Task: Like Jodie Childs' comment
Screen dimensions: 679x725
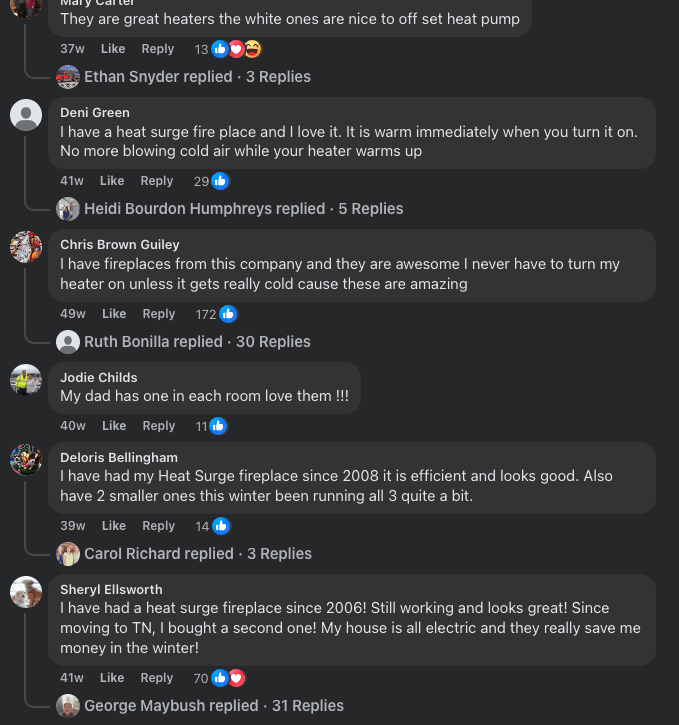Action: click(x=113, y=426)
